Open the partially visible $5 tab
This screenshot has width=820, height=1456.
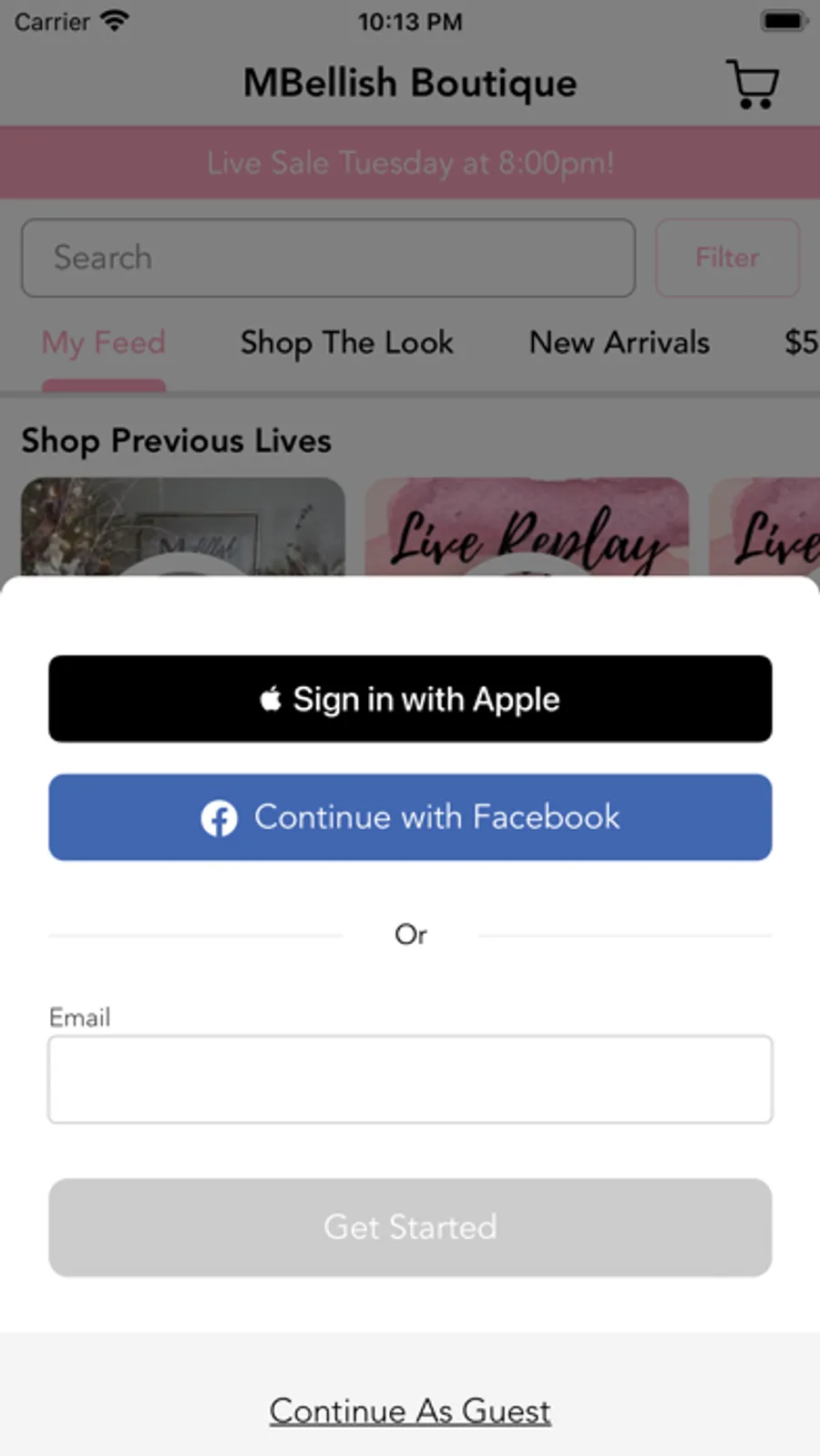[802, 343]
